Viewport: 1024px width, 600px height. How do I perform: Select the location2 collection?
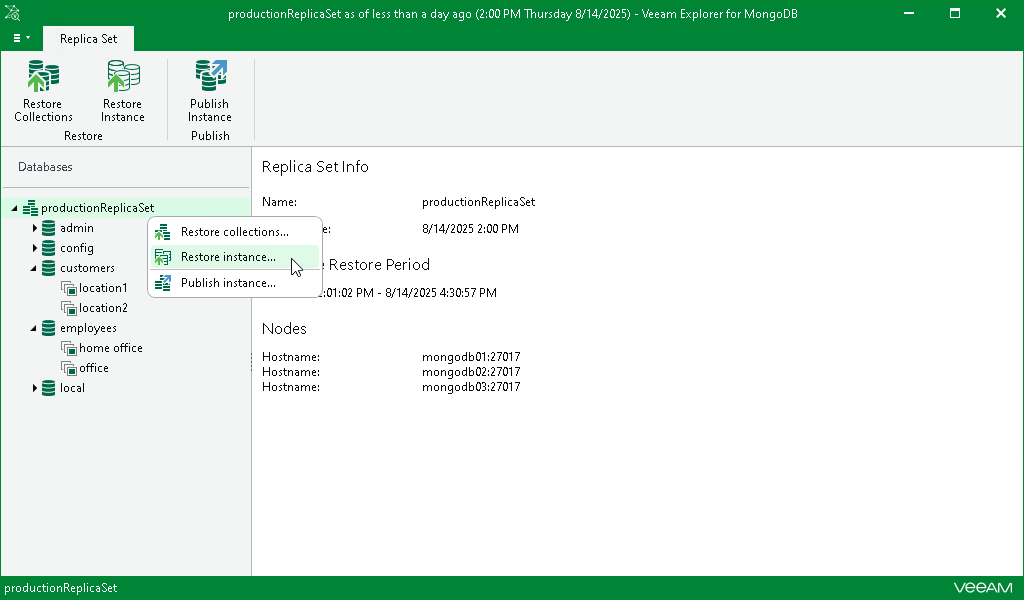click(x=103, y=308)
